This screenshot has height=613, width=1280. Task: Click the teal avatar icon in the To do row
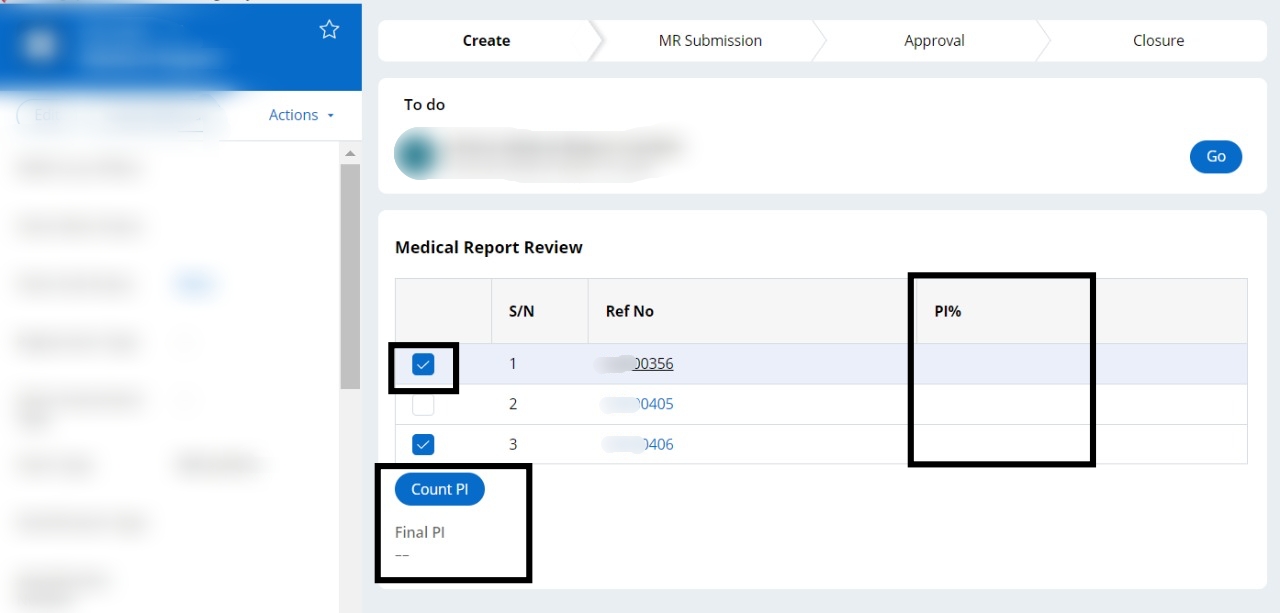pyautogui.click(x=413, y=153)
